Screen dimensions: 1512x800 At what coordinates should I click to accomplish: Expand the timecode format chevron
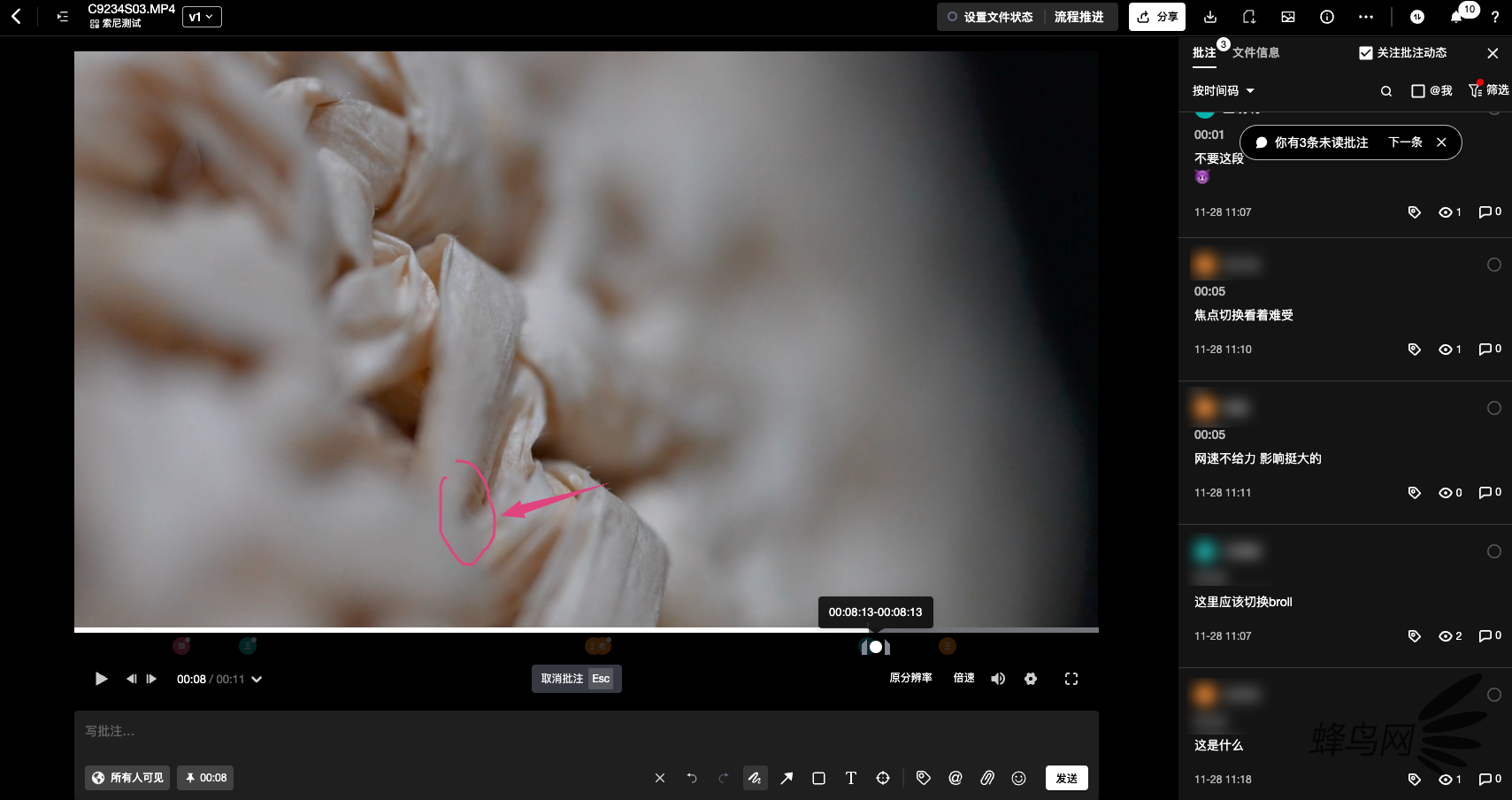[257, 680]
